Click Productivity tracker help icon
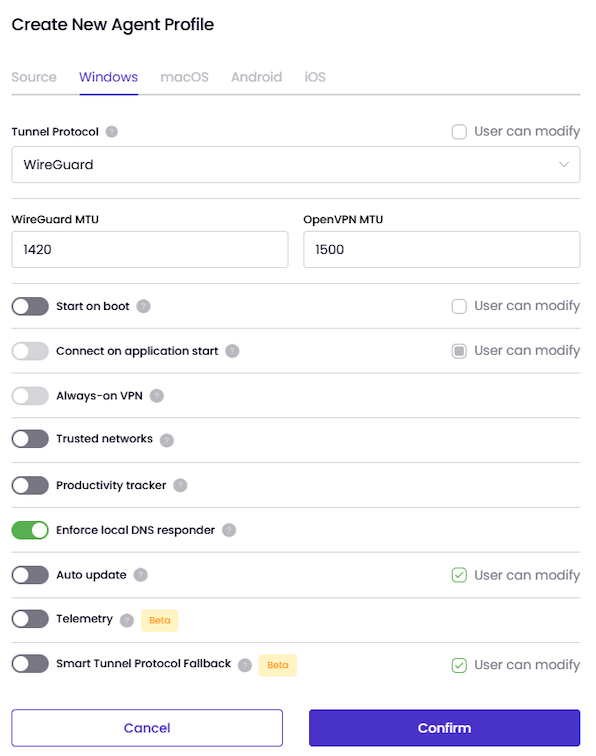This screenshot has height=756, width=596. (x=180, y=485)
